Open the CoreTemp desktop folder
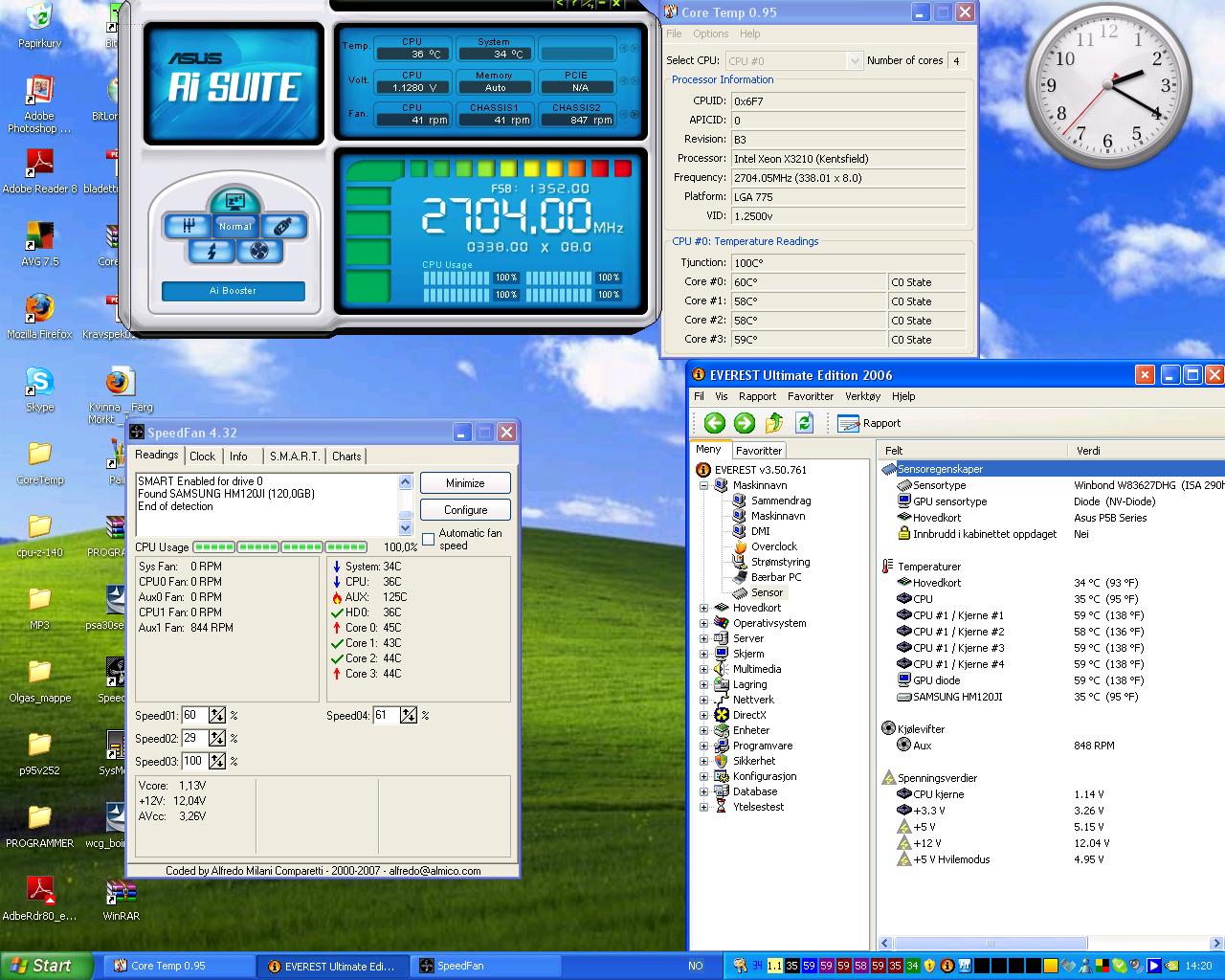Screen dimensions: 1225x980 39,463
